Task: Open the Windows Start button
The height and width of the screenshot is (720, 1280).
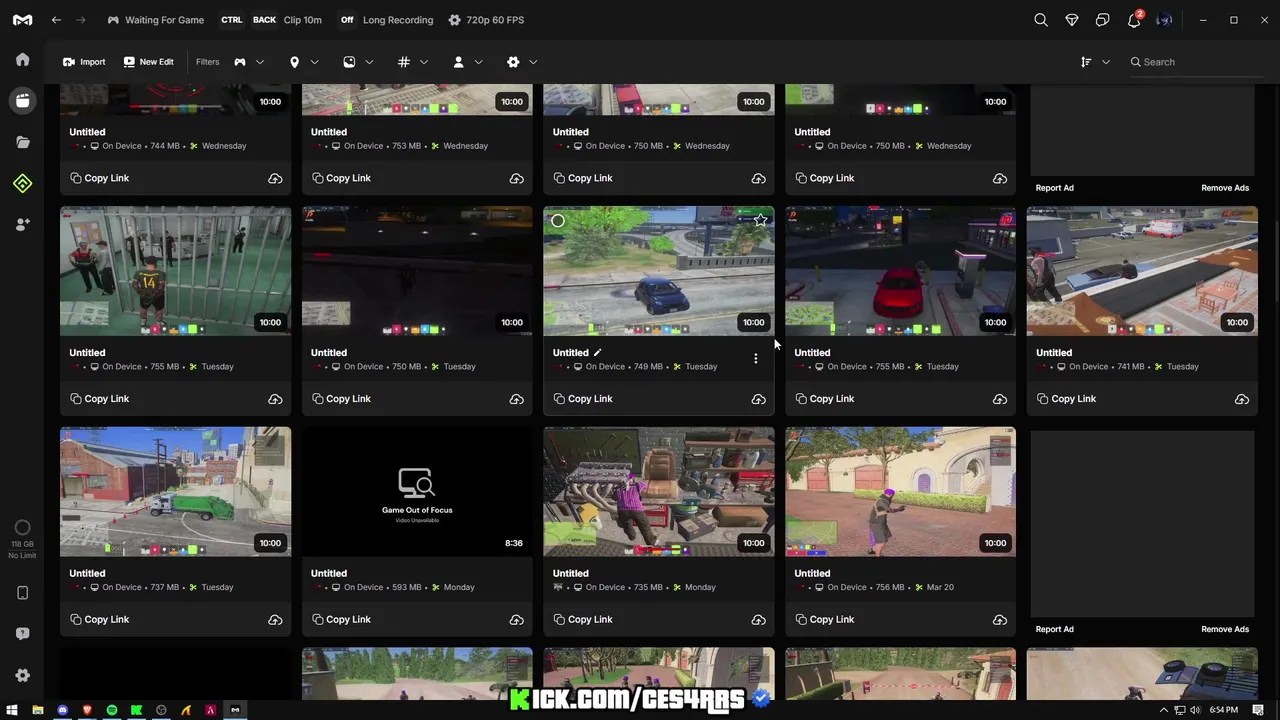Action: (x=12, y=710)
